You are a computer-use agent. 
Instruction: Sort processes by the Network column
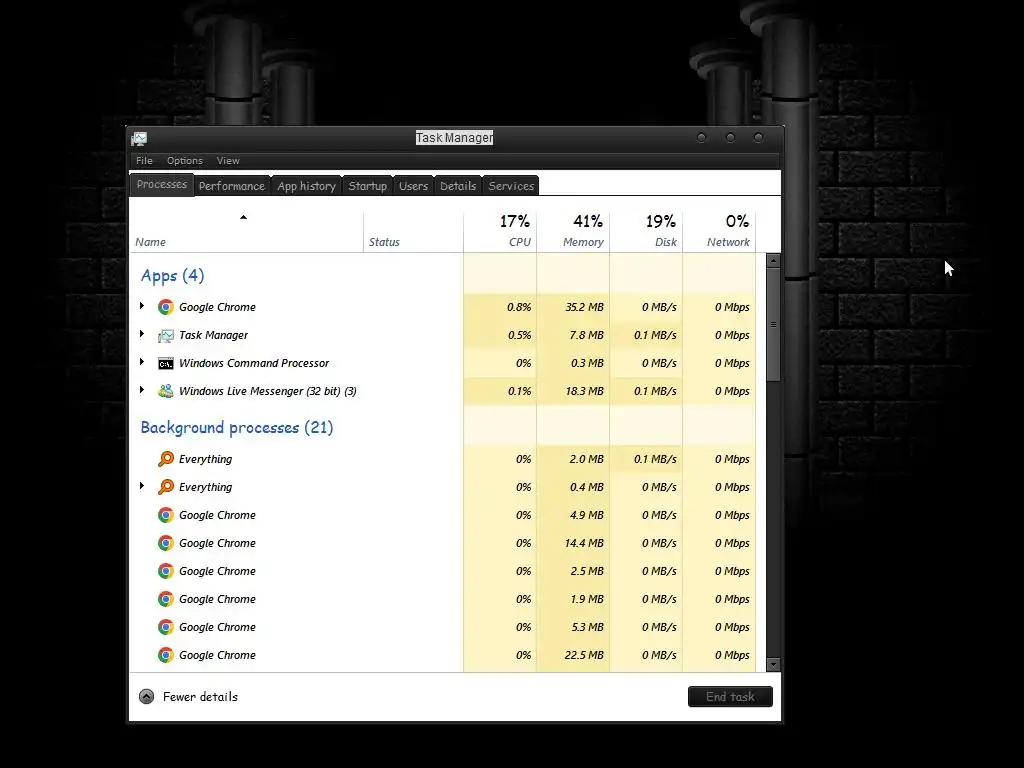click(720, 231)
